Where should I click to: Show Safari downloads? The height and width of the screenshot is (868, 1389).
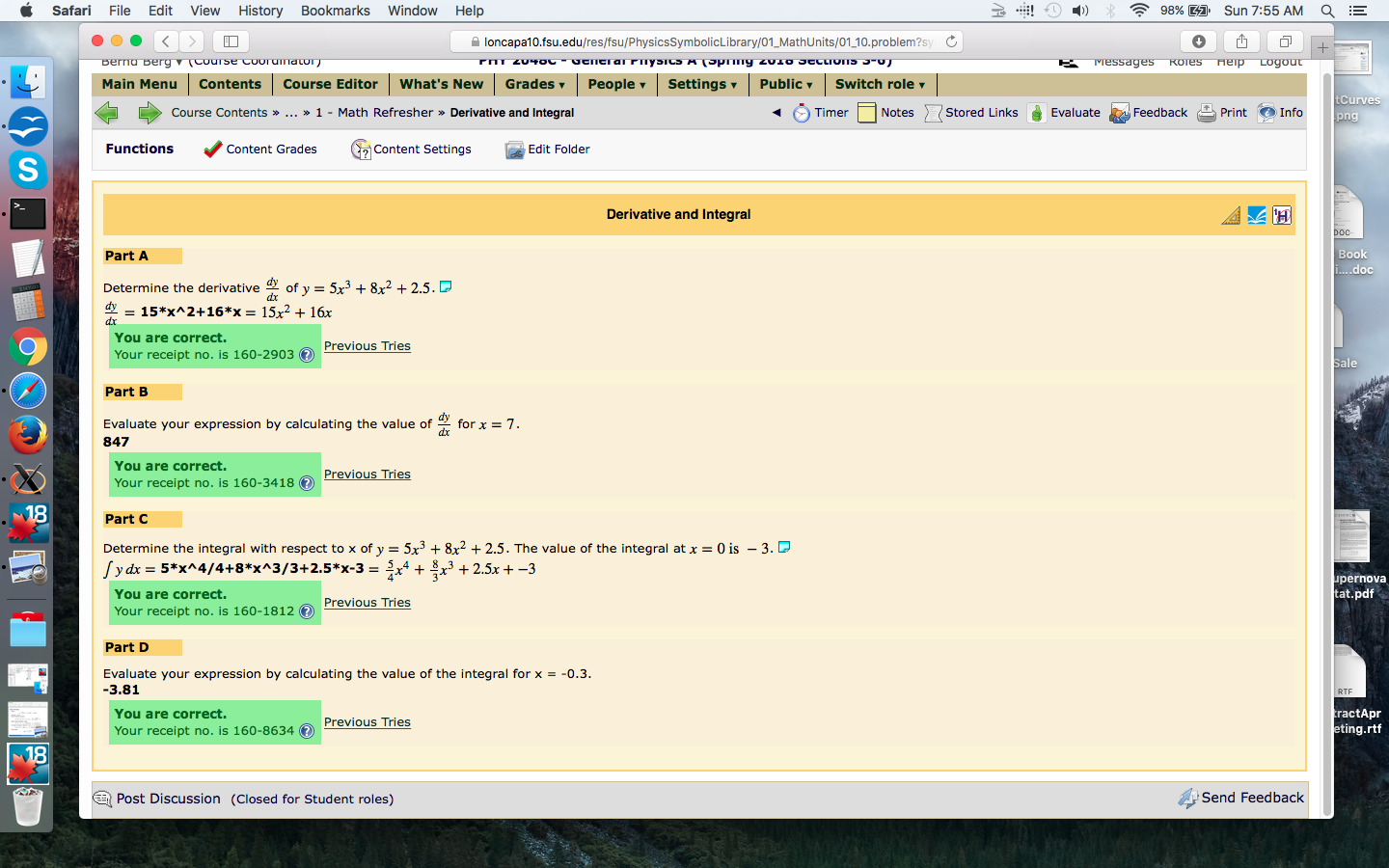(1199, 41)
